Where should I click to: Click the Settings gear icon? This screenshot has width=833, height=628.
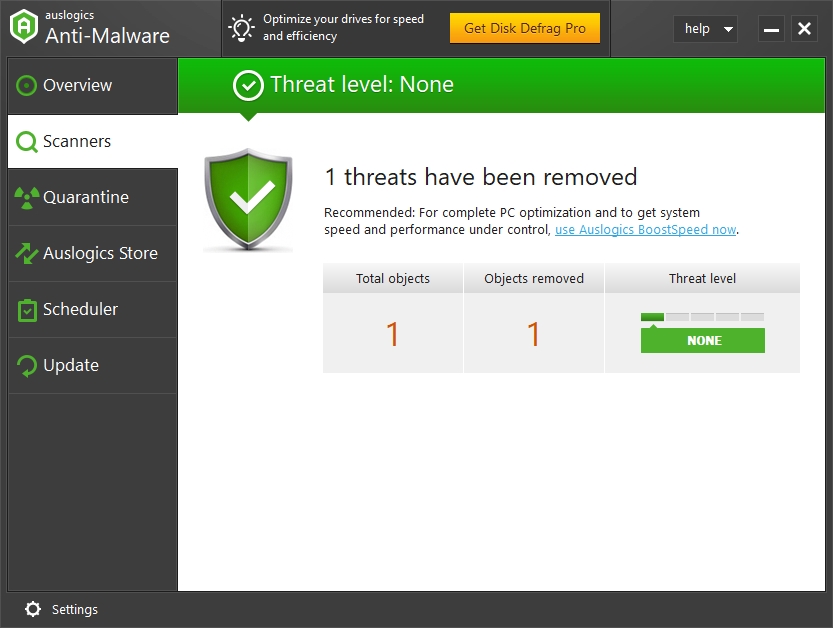[x=33, y=609]
